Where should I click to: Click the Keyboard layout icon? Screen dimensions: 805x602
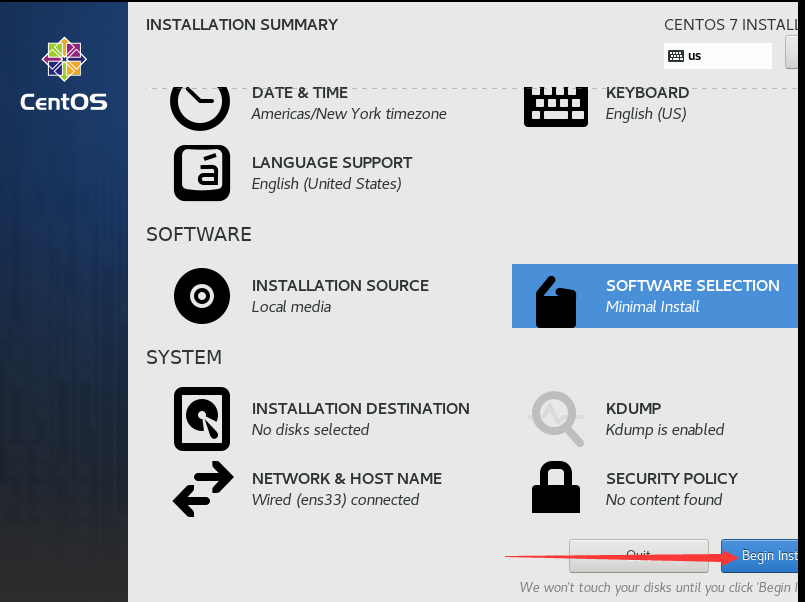click(555, 106)
